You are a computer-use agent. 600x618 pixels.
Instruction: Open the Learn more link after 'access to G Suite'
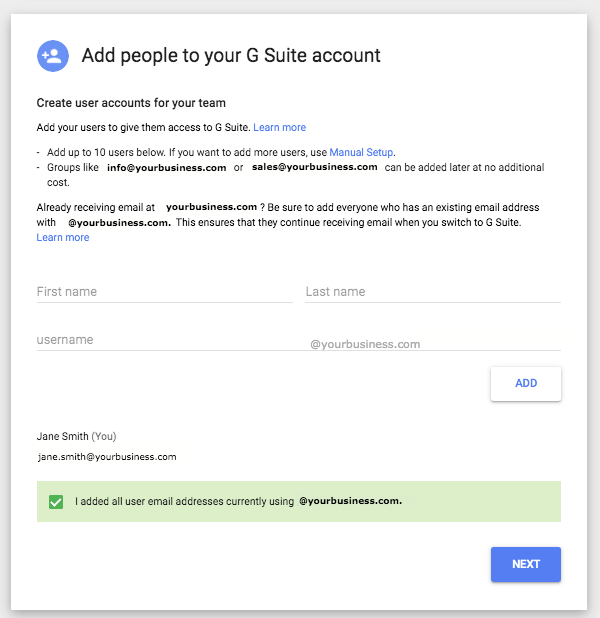pos(279,128)
